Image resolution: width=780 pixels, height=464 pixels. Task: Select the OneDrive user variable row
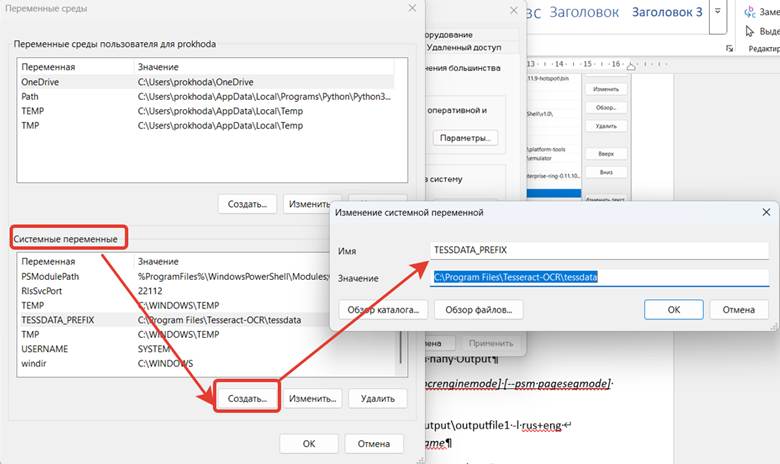[207, 82]
